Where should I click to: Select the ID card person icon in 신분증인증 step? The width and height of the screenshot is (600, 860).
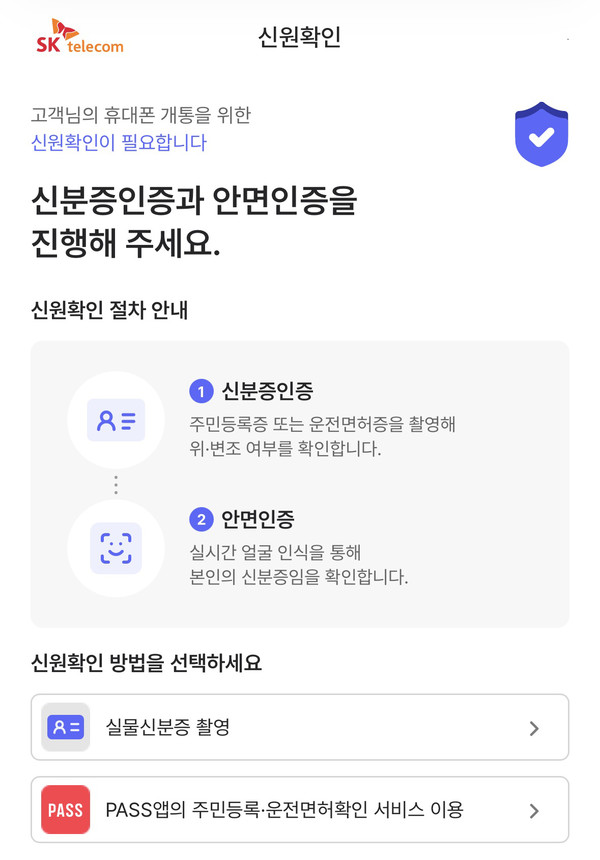tap(116, 420)
